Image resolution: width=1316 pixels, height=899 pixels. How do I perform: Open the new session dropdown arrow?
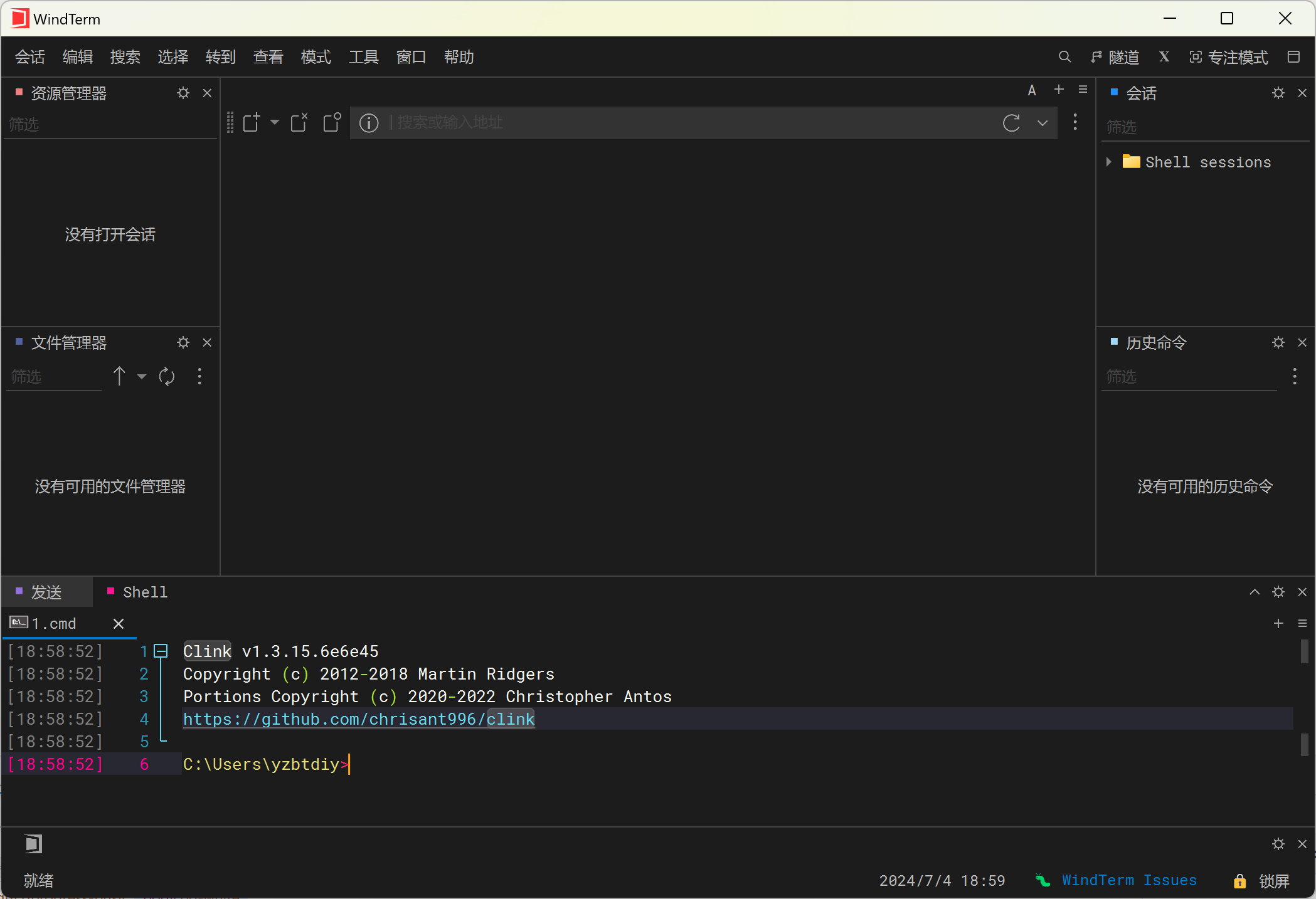click(x=275, y=122)
